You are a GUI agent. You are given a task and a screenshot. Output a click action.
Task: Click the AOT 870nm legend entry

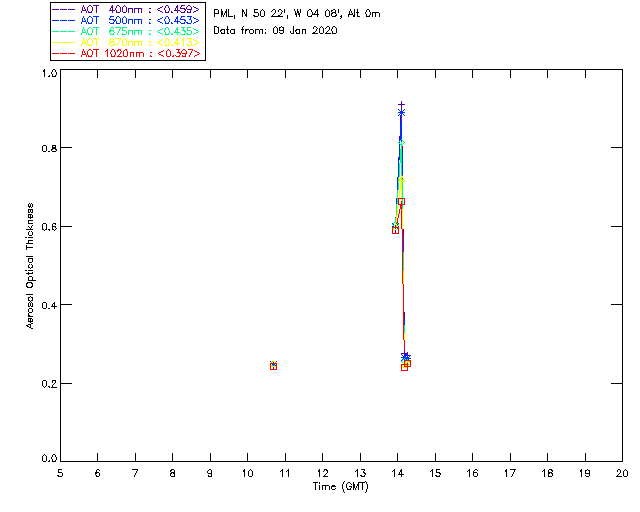(128, 42)
